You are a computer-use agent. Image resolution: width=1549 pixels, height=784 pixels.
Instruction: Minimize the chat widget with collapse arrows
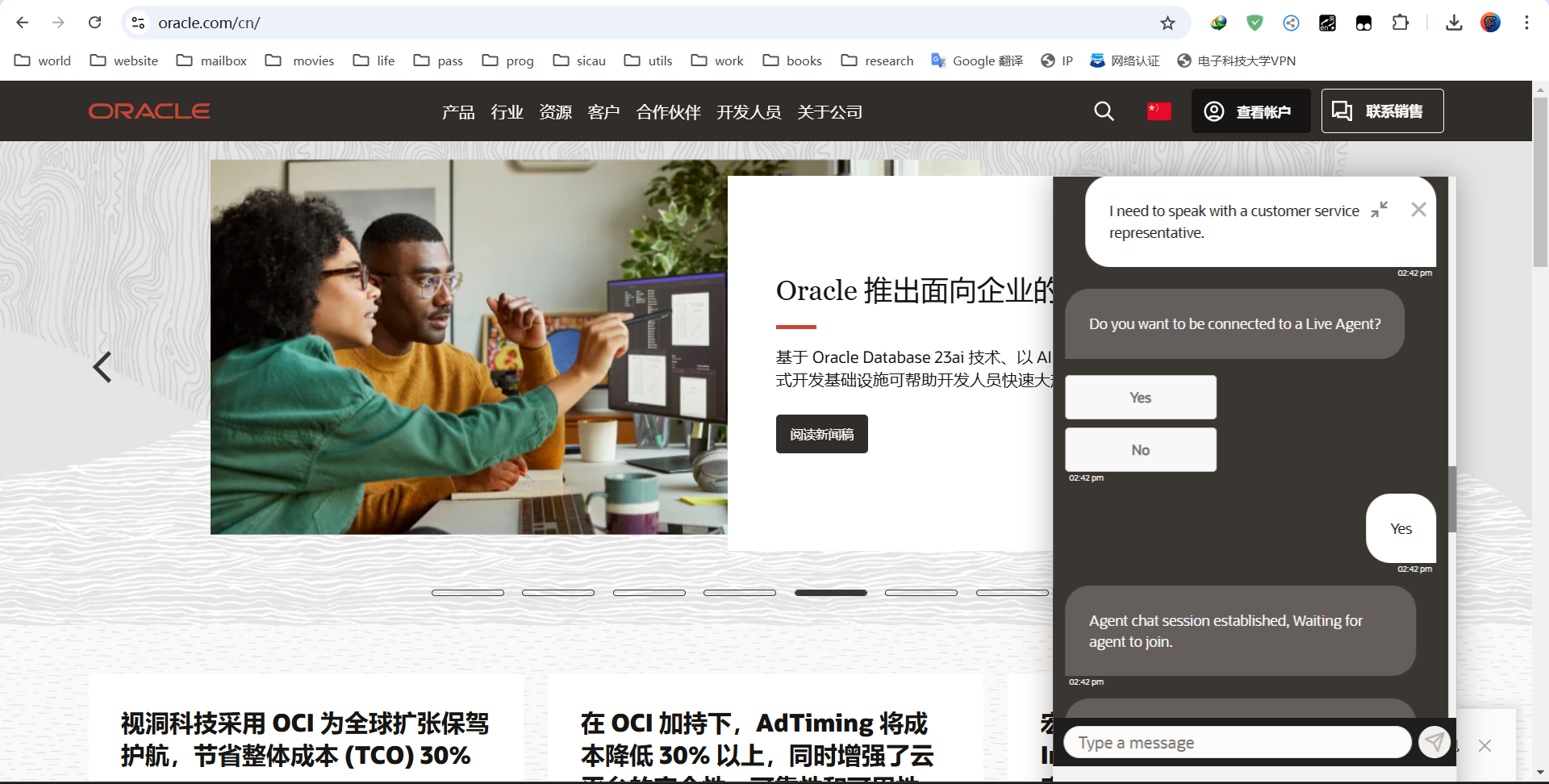1380,210
